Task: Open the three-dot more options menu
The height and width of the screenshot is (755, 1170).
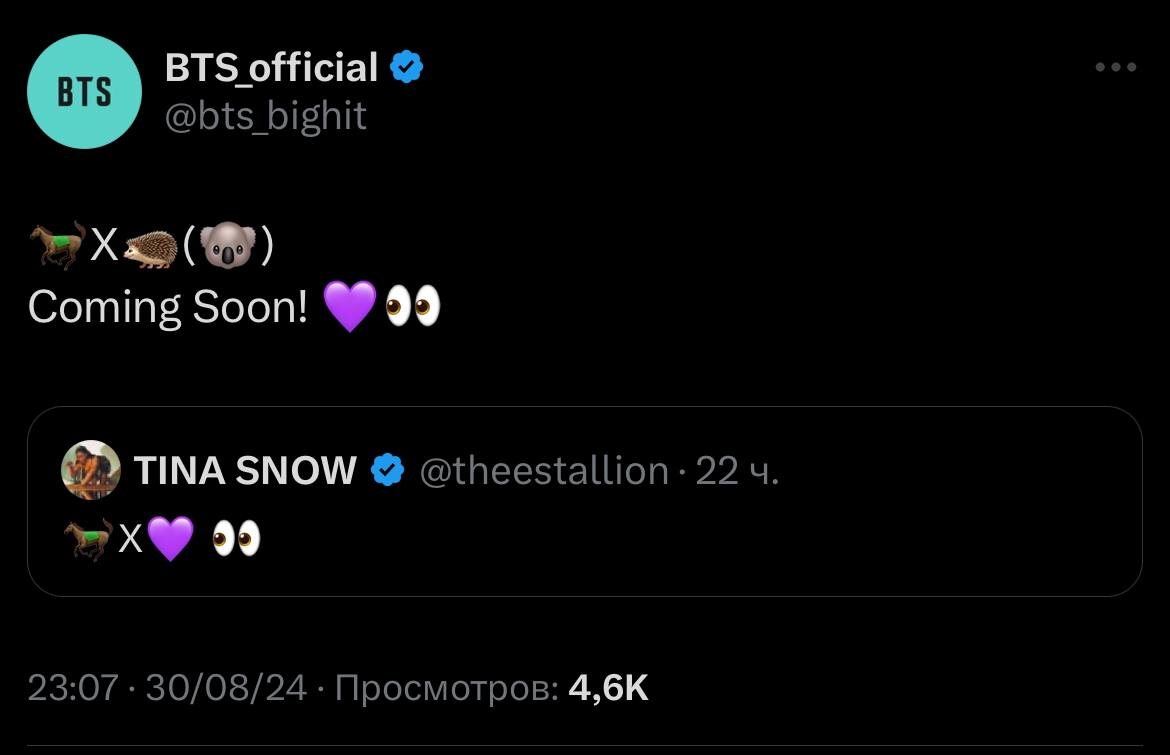Action: (1114, 66)
